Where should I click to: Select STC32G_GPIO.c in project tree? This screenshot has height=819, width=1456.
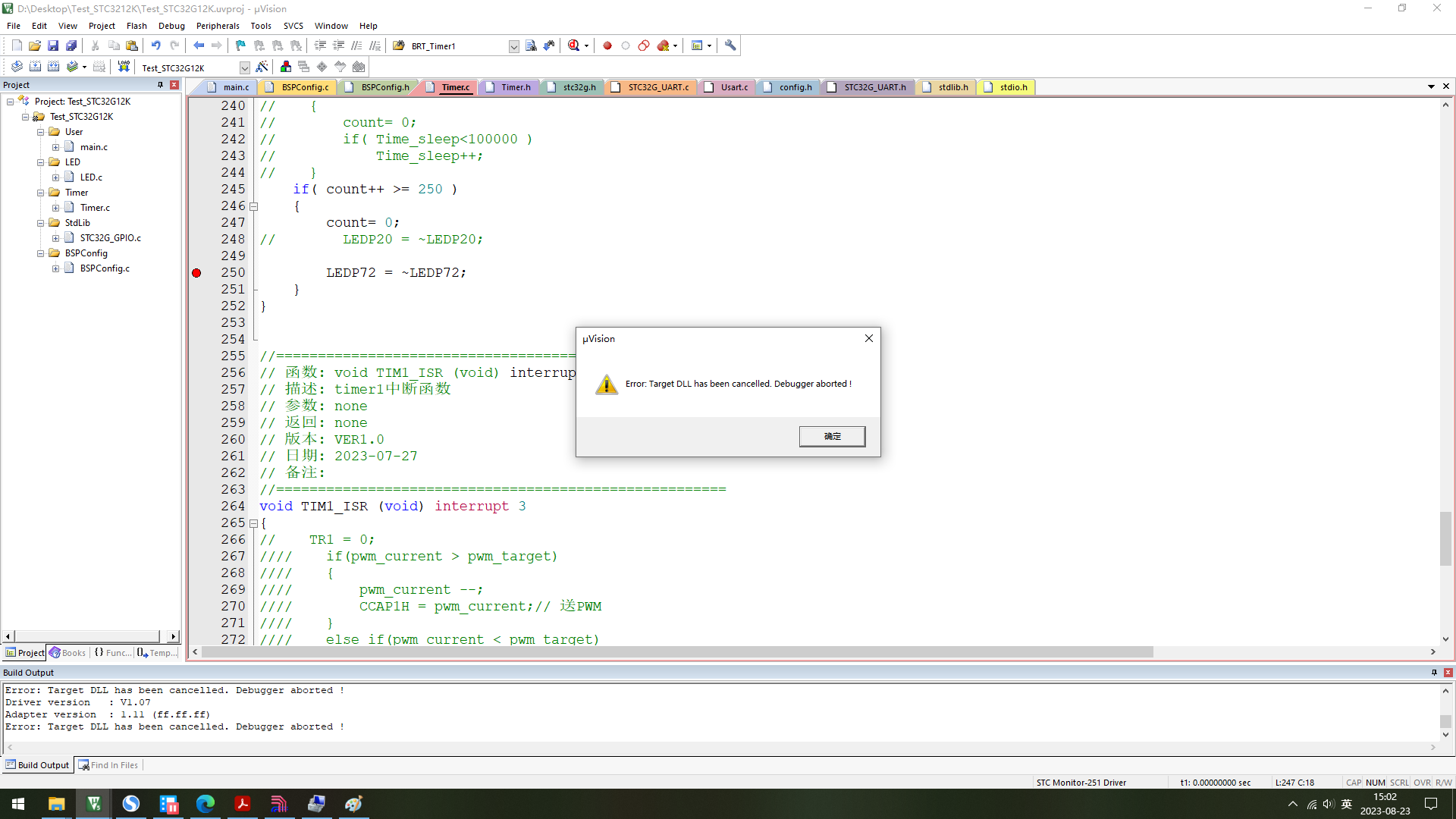[111, 238]
